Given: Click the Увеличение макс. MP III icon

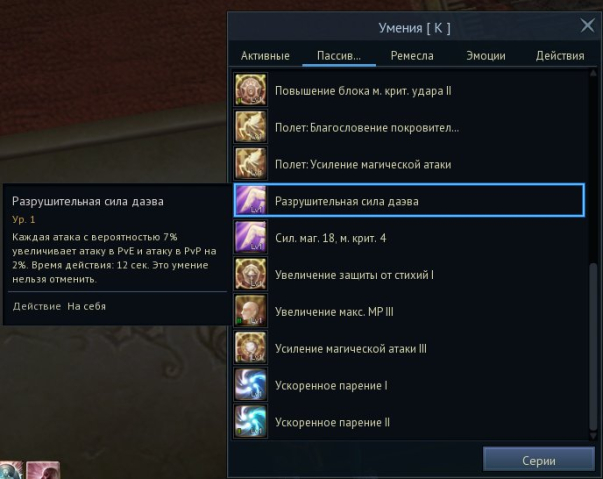Looking at the screenshot, I should (250, 311).
